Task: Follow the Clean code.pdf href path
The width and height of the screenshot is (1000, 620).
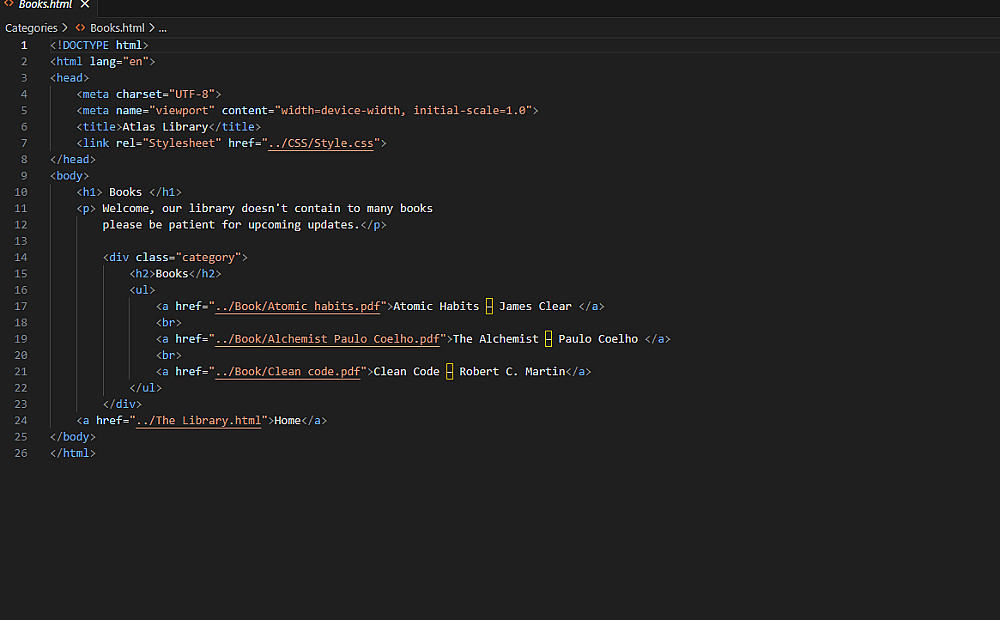Action: click(287, 371)
